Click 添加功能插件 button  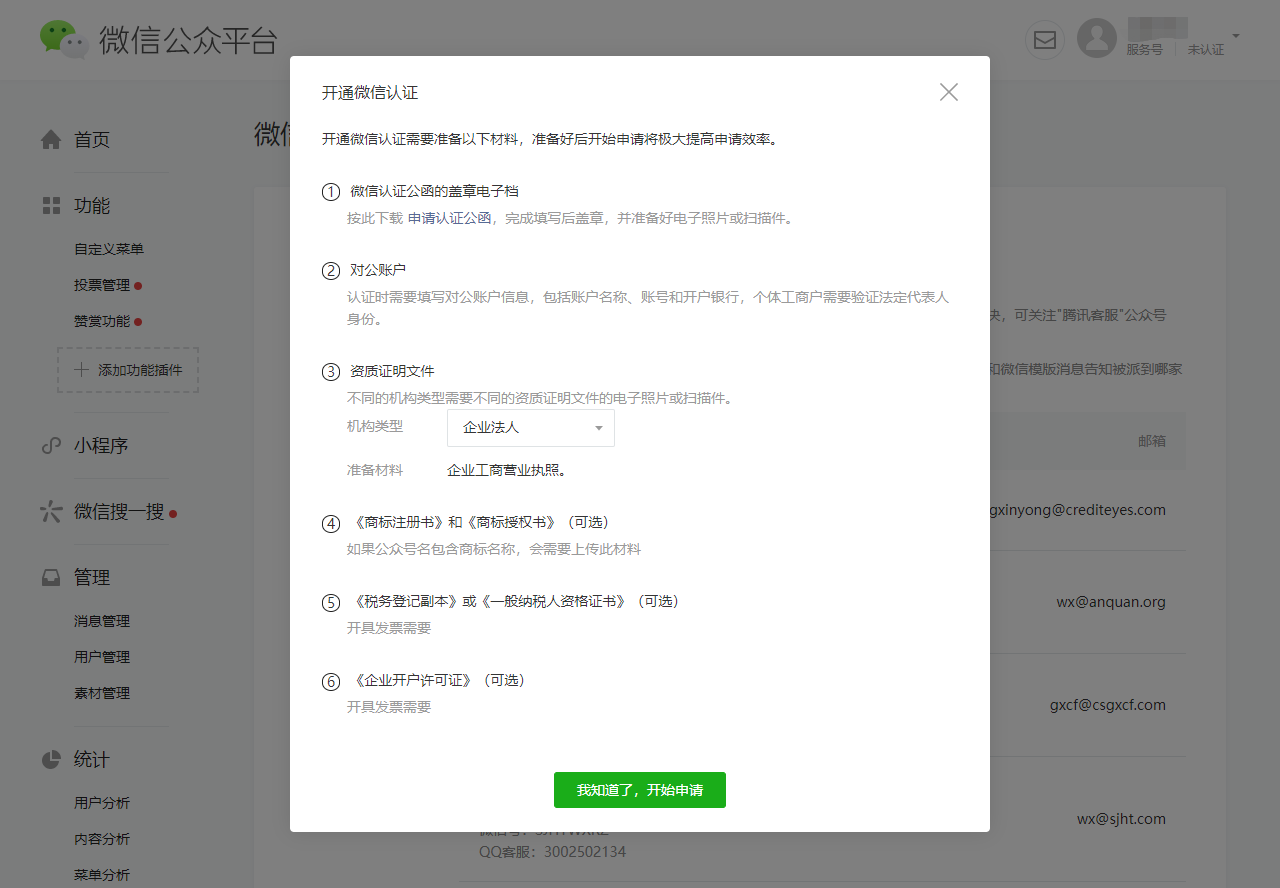(x=128, y=370)
